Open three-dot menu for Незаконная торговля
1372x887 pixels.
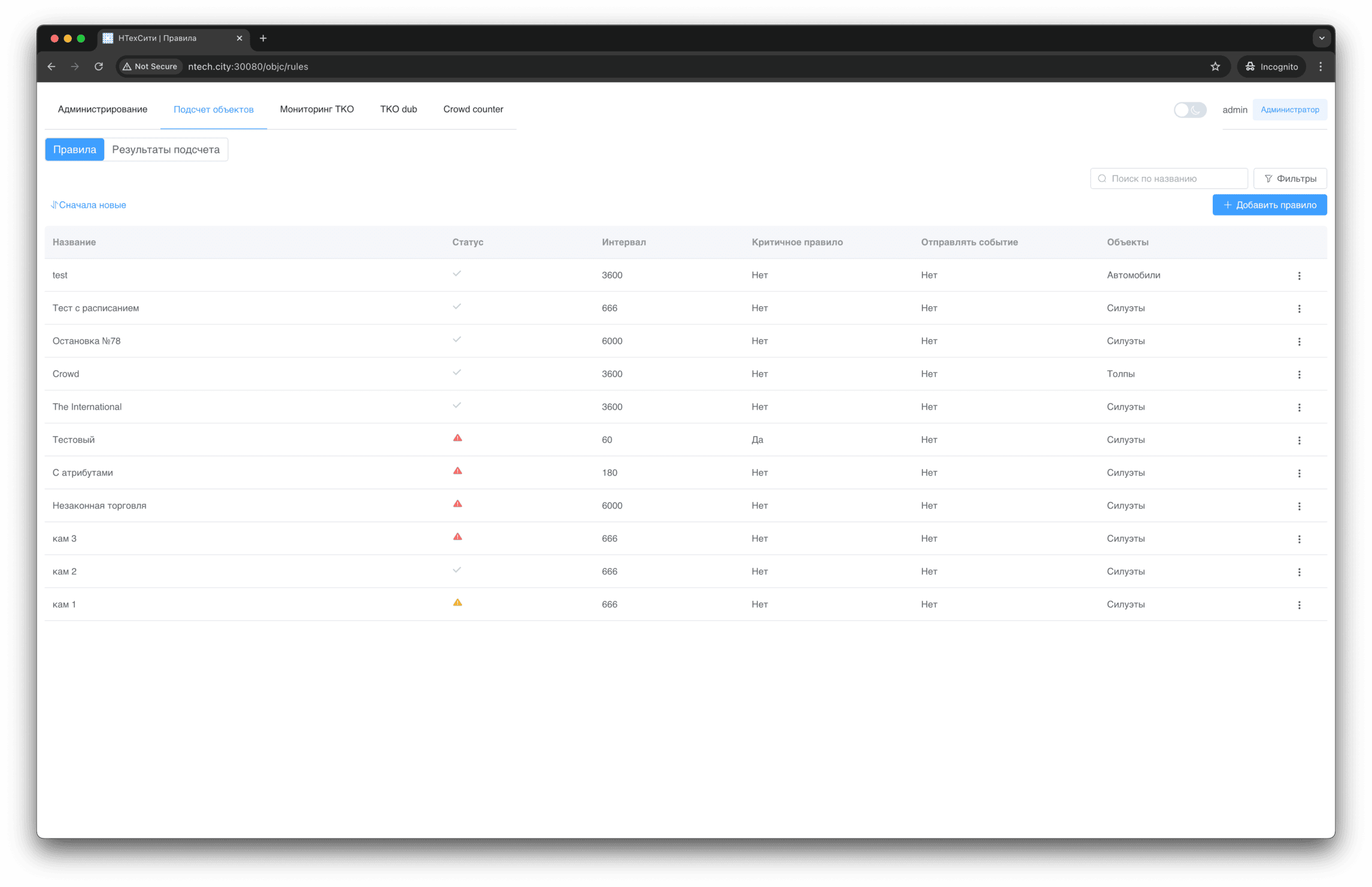(x=1299, y=506)
